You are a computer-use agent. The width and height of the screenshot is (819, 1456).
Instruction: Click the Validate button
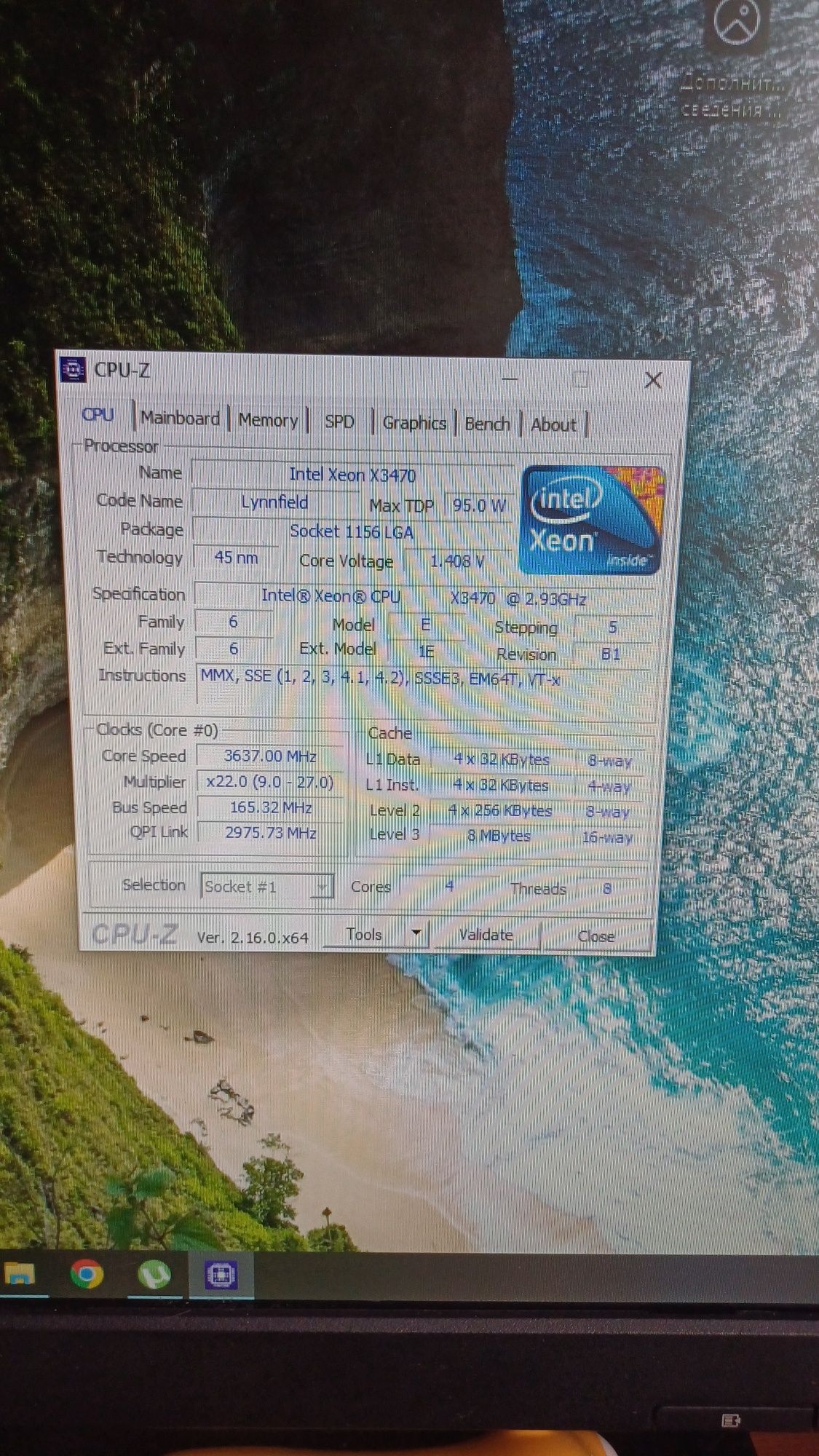(486, 935)
